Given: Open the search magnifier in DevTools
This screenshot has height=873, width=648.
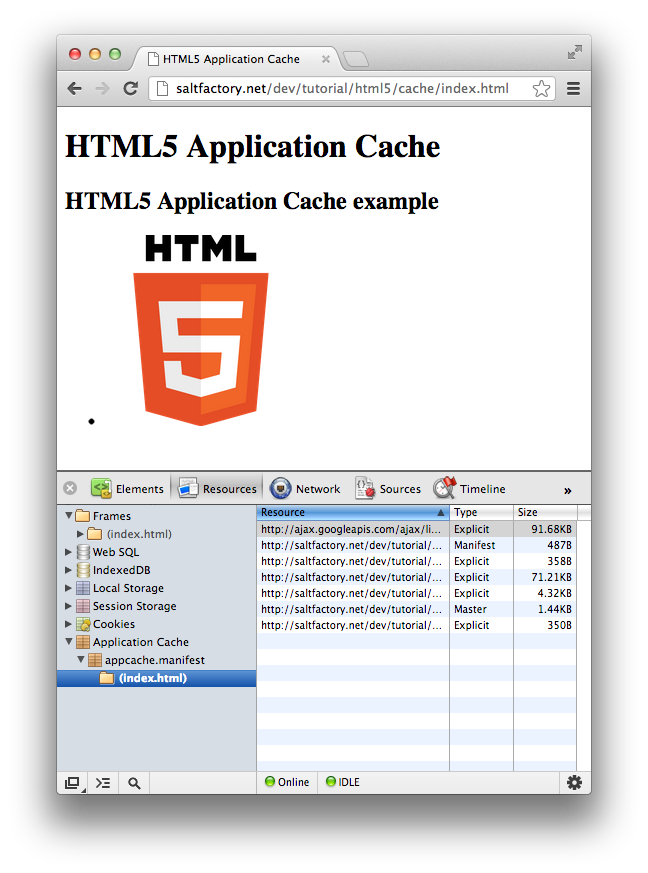Looking at the screenshot, I should coord(134,783).
